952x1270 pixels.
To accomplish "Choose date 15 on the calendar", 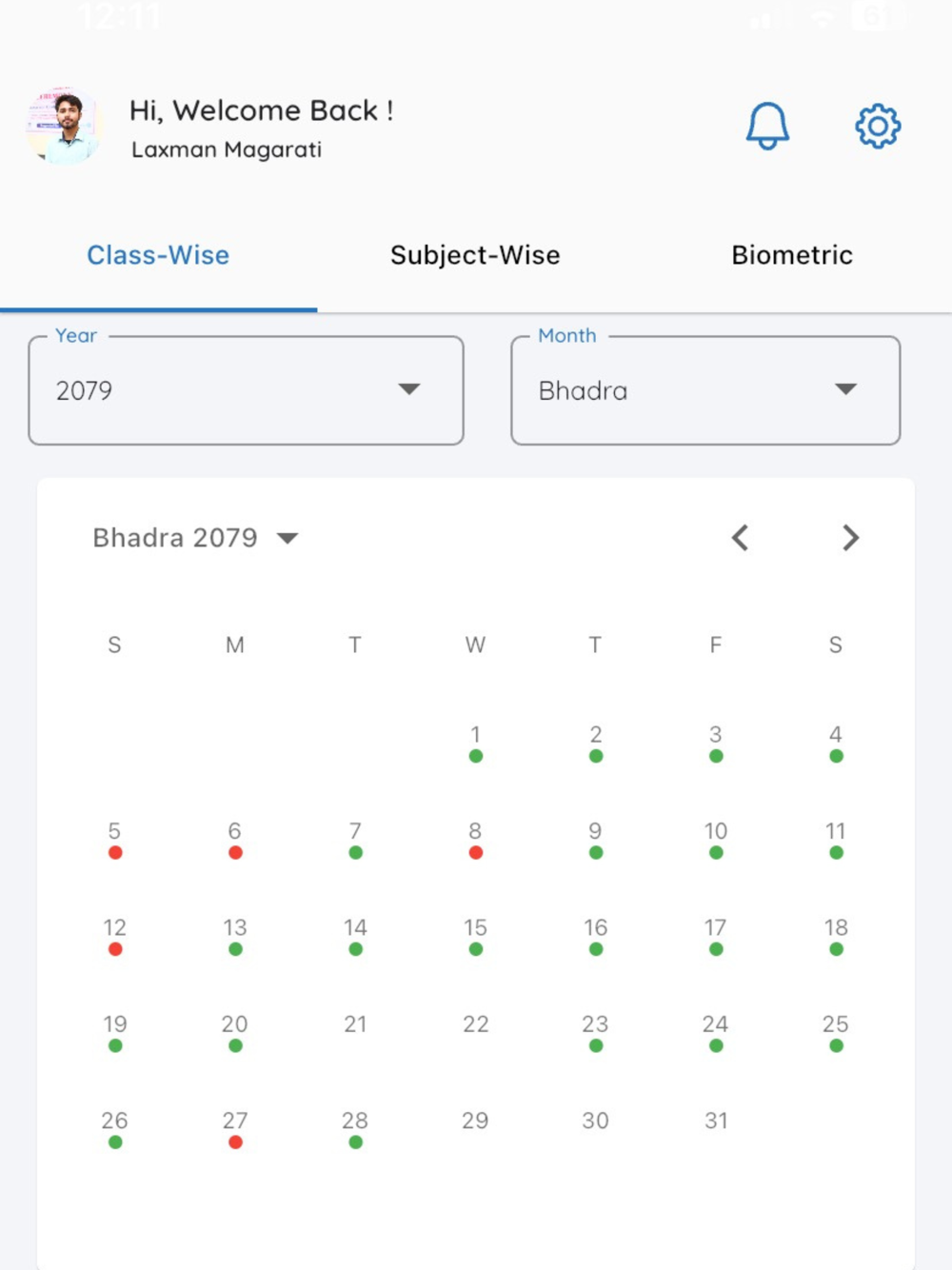I will [x=475, y=935].
